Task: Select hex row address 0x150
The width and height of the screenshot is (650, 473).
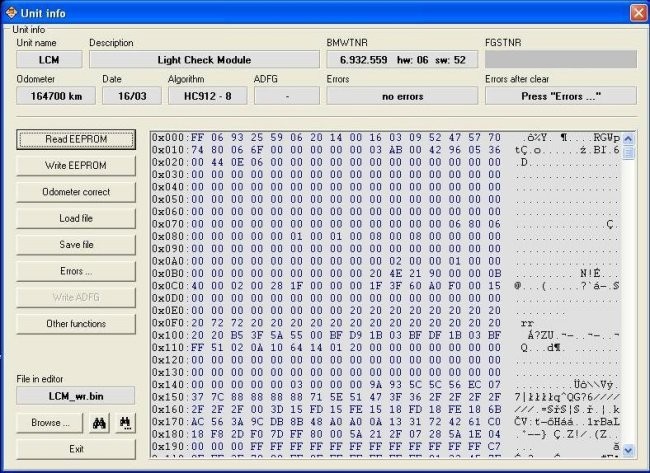Action: [x=170, y=397]
